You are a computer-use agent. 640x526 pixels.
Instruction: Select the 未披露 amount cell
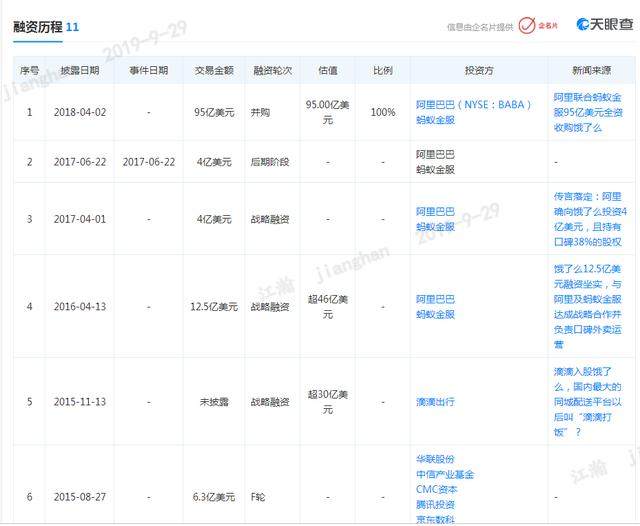coord(214,402)
